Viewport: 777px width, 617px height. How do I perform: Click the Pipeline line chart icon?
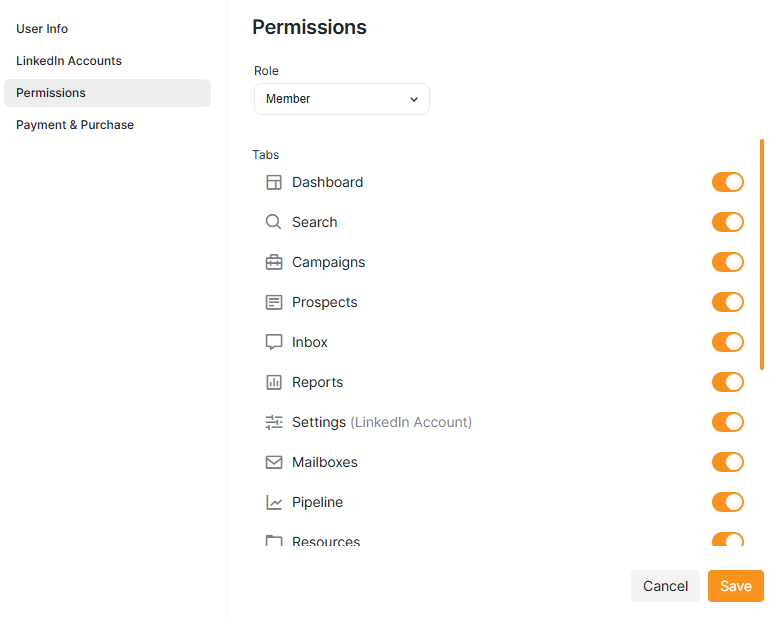[274, 502]
